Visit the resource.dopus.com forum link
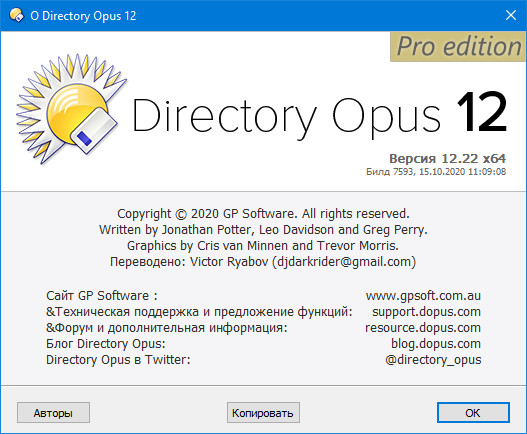Viewport: 527px width, 434px height. click(423, 327)
